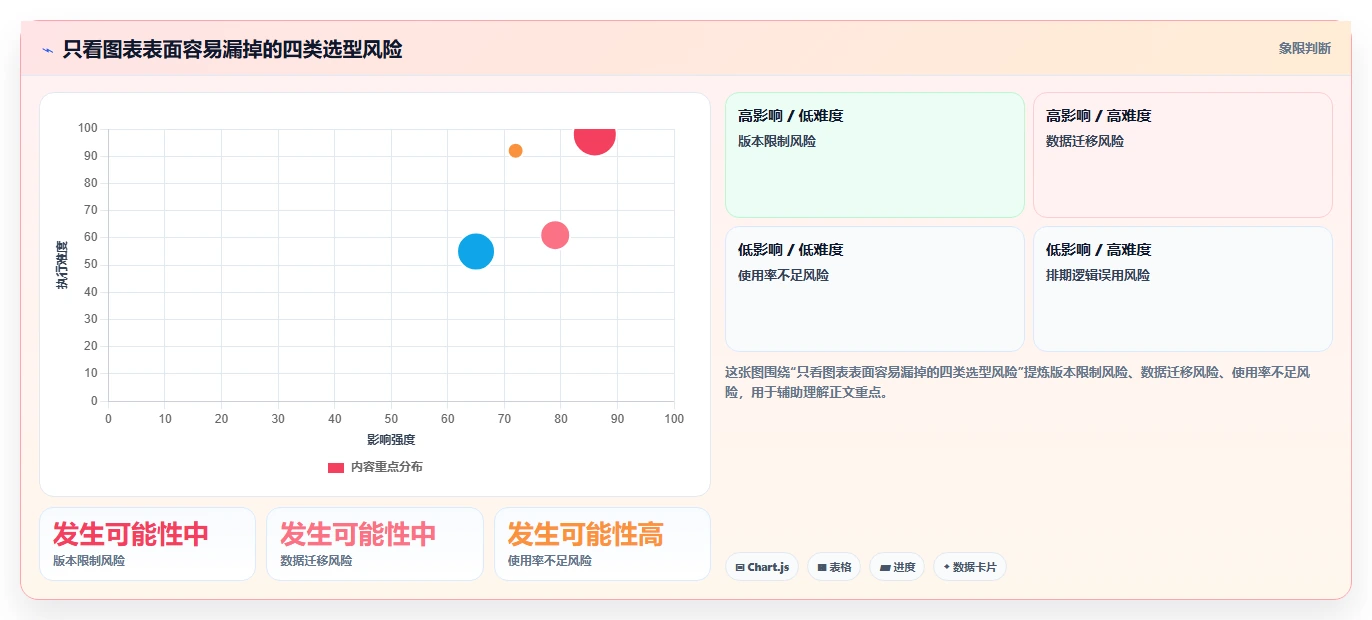Open the 高影响 / 高难度 quadrant card
1372x620 pixels.
click(1183, 155)
